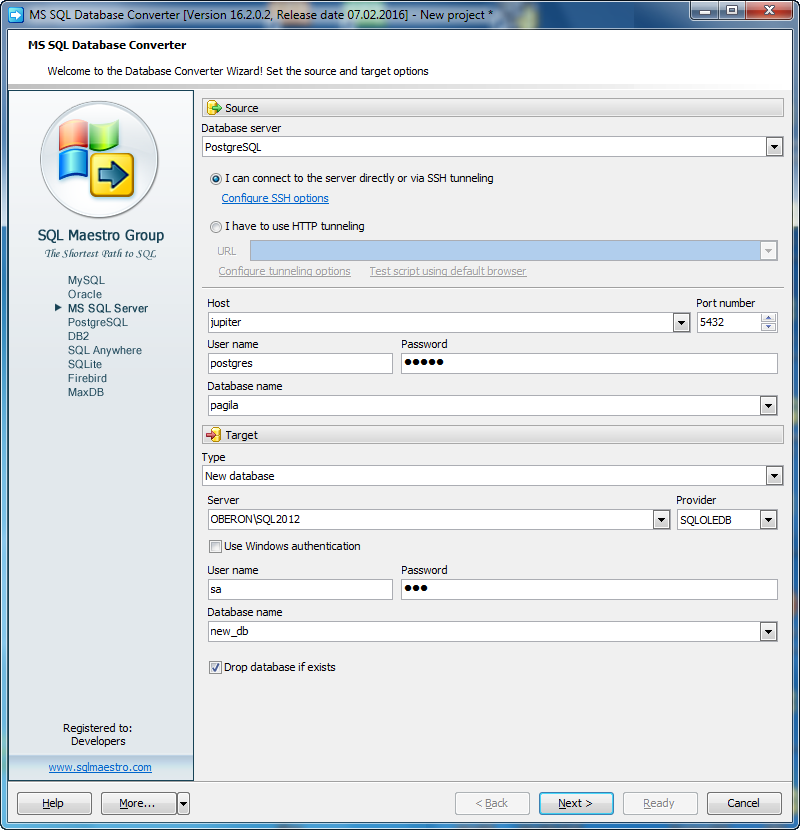Click arrow marker beside MS SQL Server
800x830 pixels.
coord(58,309)
